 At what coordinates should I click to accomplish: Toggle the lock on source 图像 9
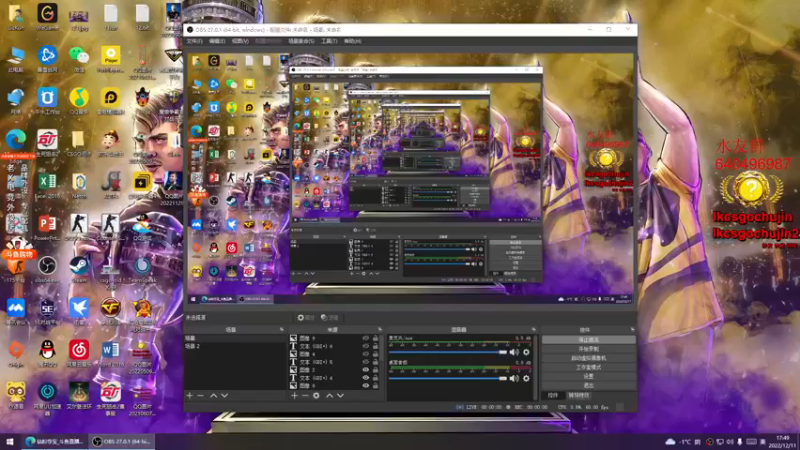[x=376, y=338]
